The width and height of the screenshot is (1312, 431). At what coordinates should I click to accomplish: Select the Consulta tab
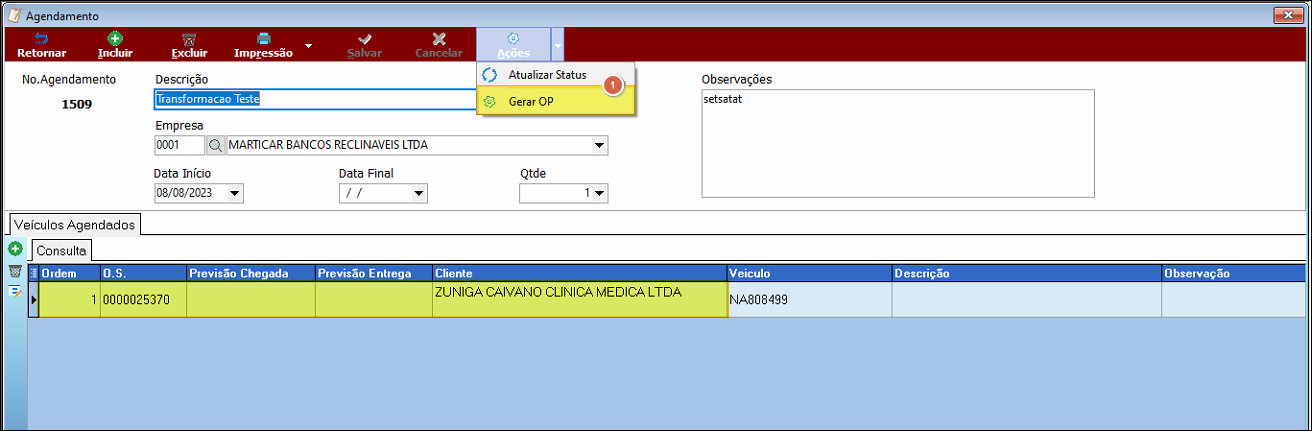(62, 249)
